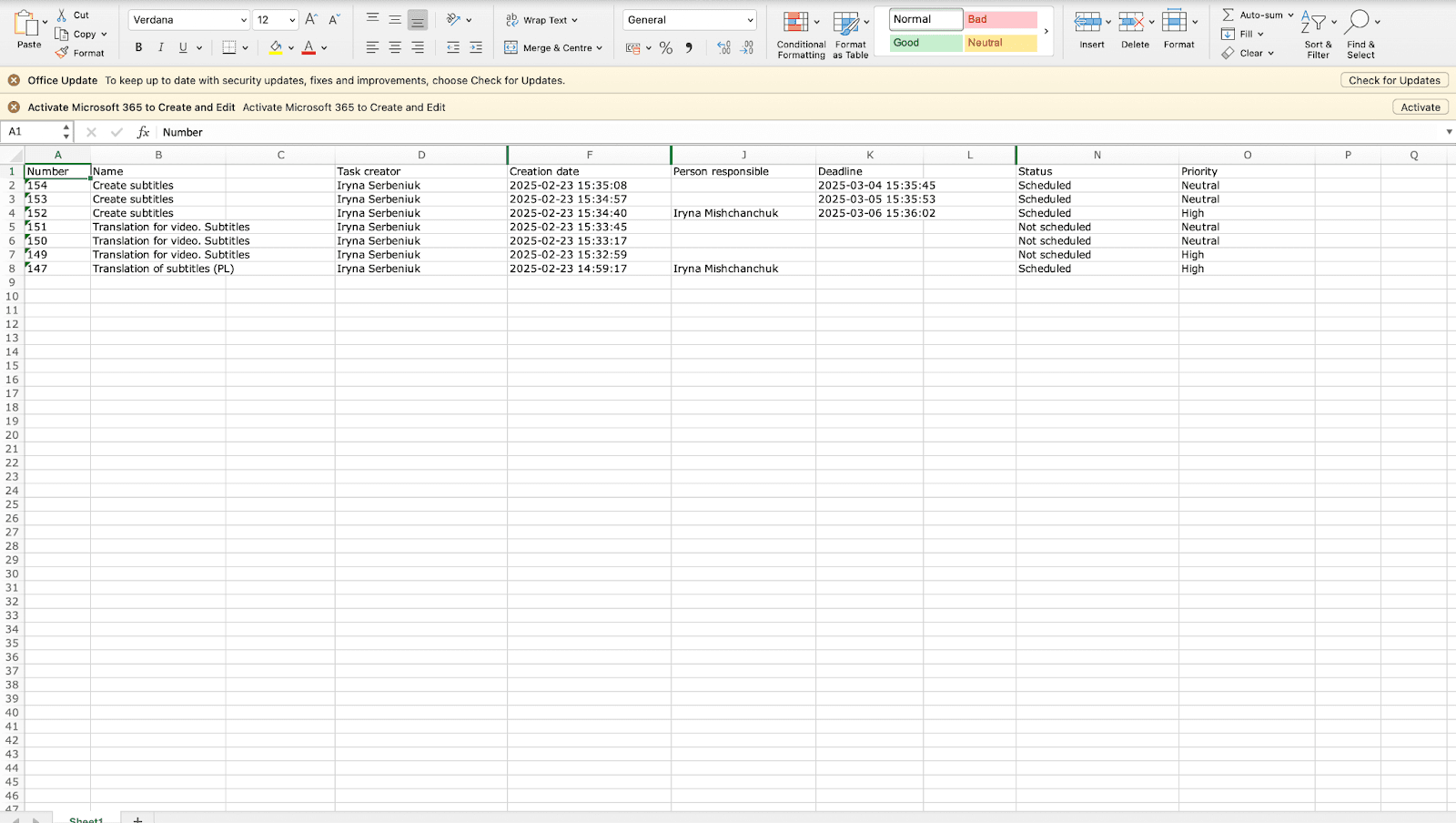
Task: Apply the yellow fill colour swatch
Action: coord(276,47)
